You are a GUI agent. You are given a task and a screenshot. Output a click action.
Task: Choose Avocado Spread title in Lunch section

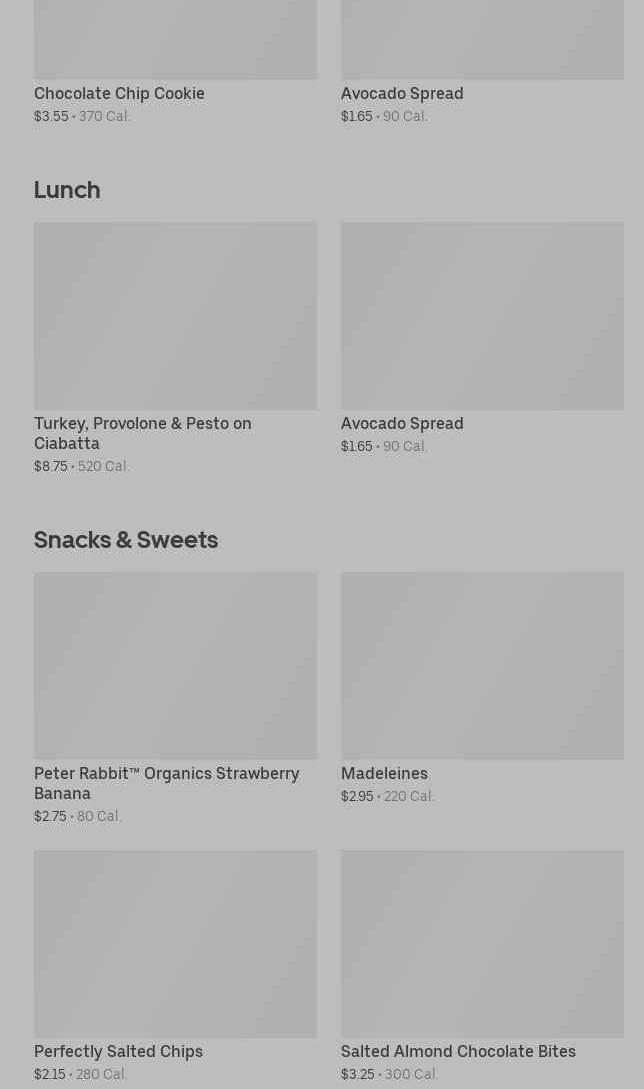pyautogui.click(x=402, y=423)
